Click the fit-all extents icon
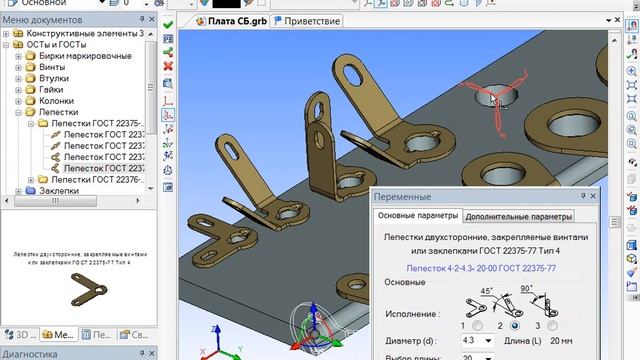Viewport: 640px width, 360px height. pyautogui.click(x=632, y=99)
